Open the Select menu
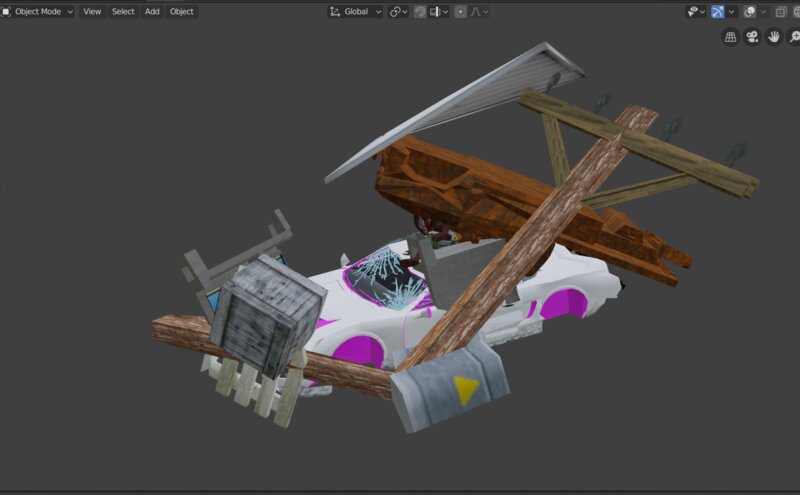The width and height of the screenshot is (800, 495). coord(123,11)
